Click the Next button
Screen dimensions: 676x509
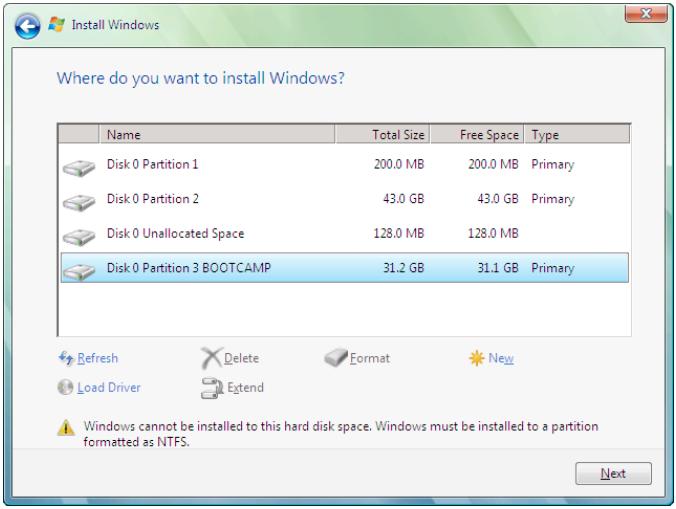pos(613,473)
